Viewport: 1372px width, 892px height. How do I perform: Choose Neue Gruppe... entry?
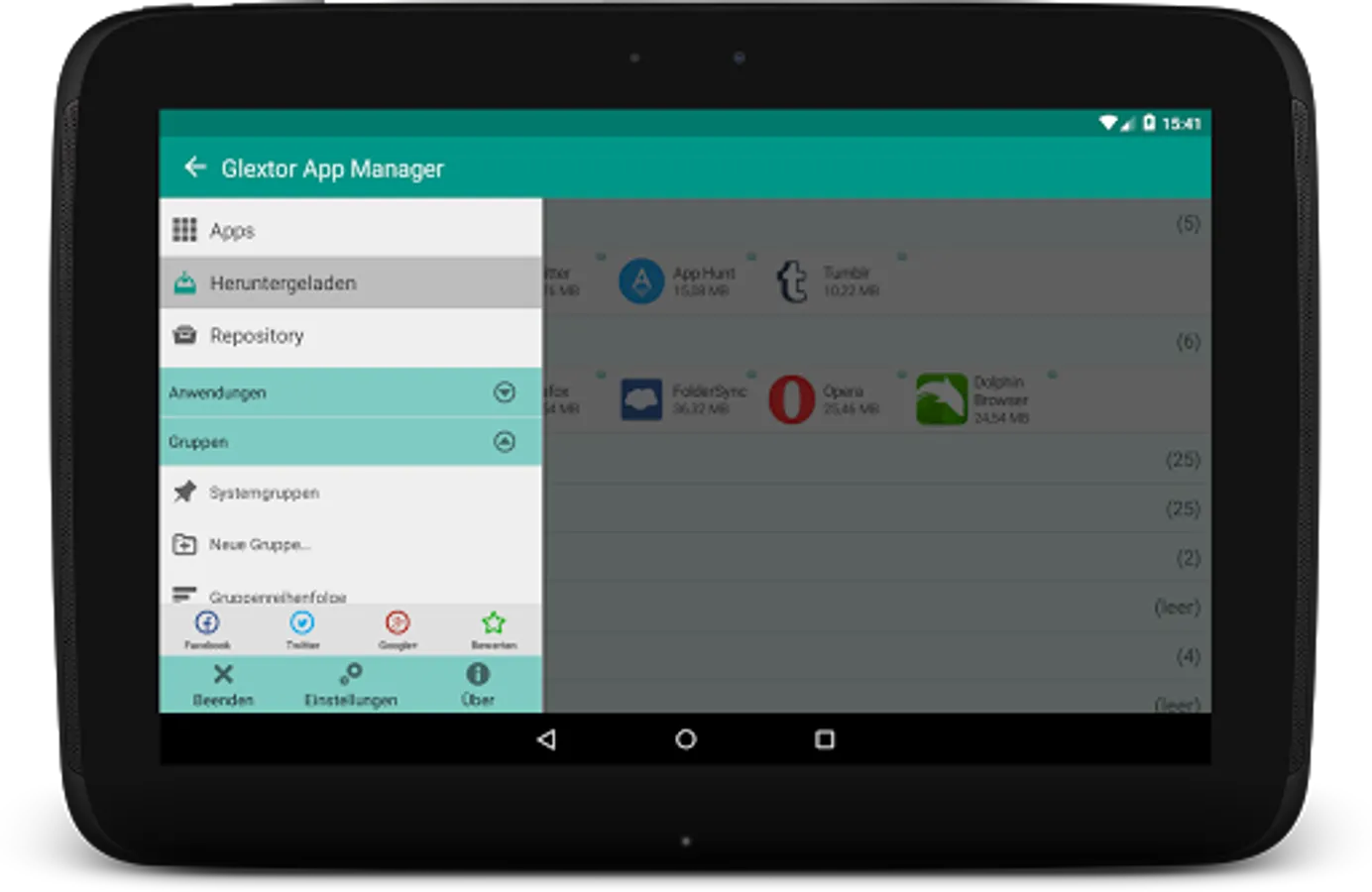tap(351, 544)
